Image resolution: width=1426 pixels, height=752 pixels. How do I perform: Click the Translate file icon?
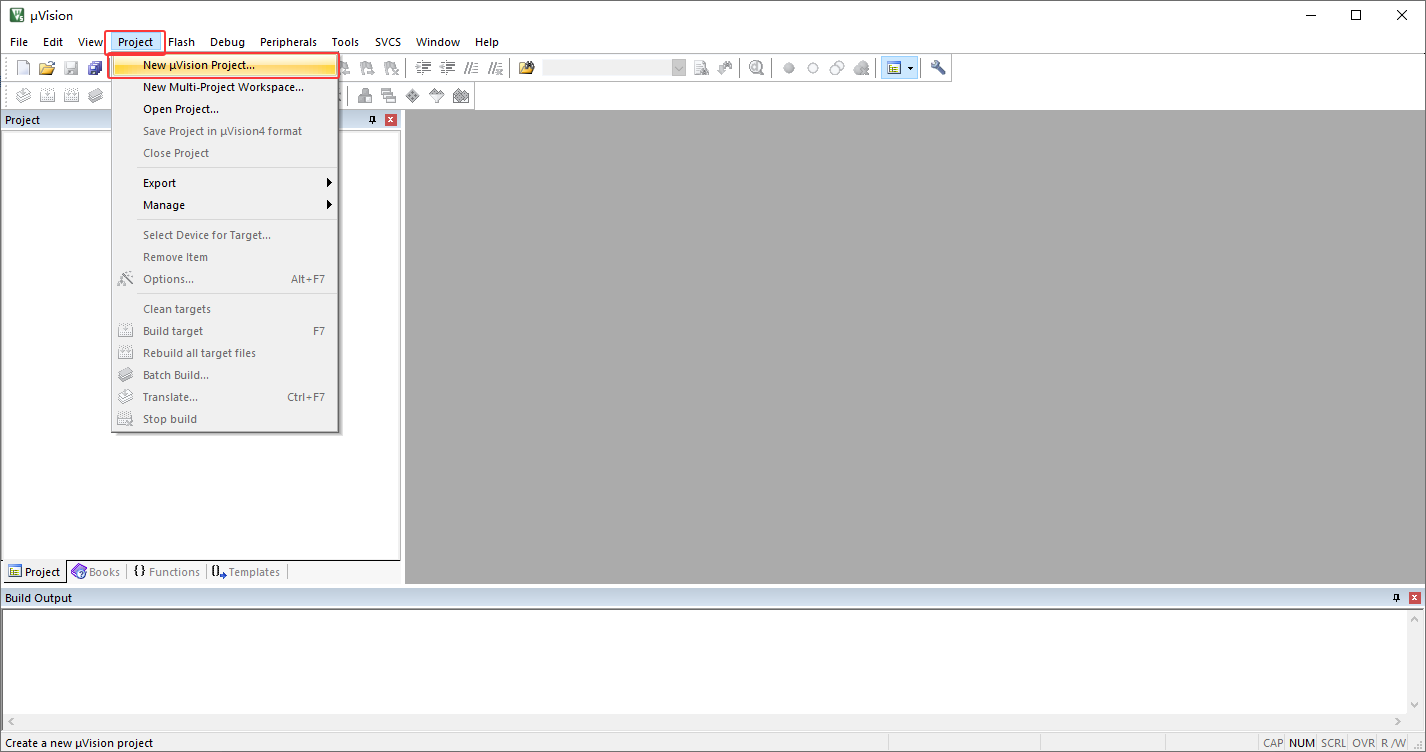(22, 96)
